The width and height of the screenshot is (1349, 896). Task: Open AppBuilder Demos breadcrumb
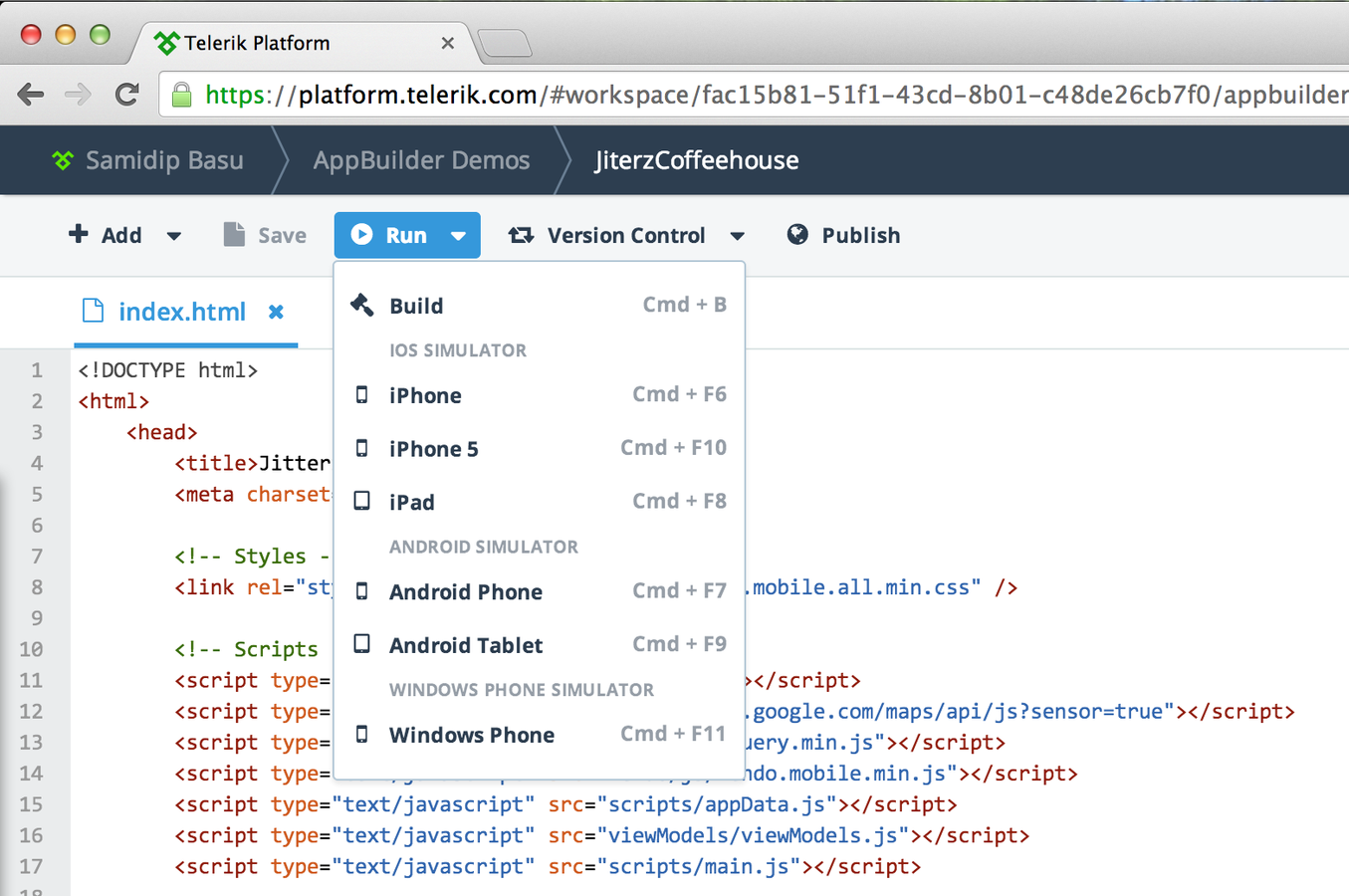421,160
